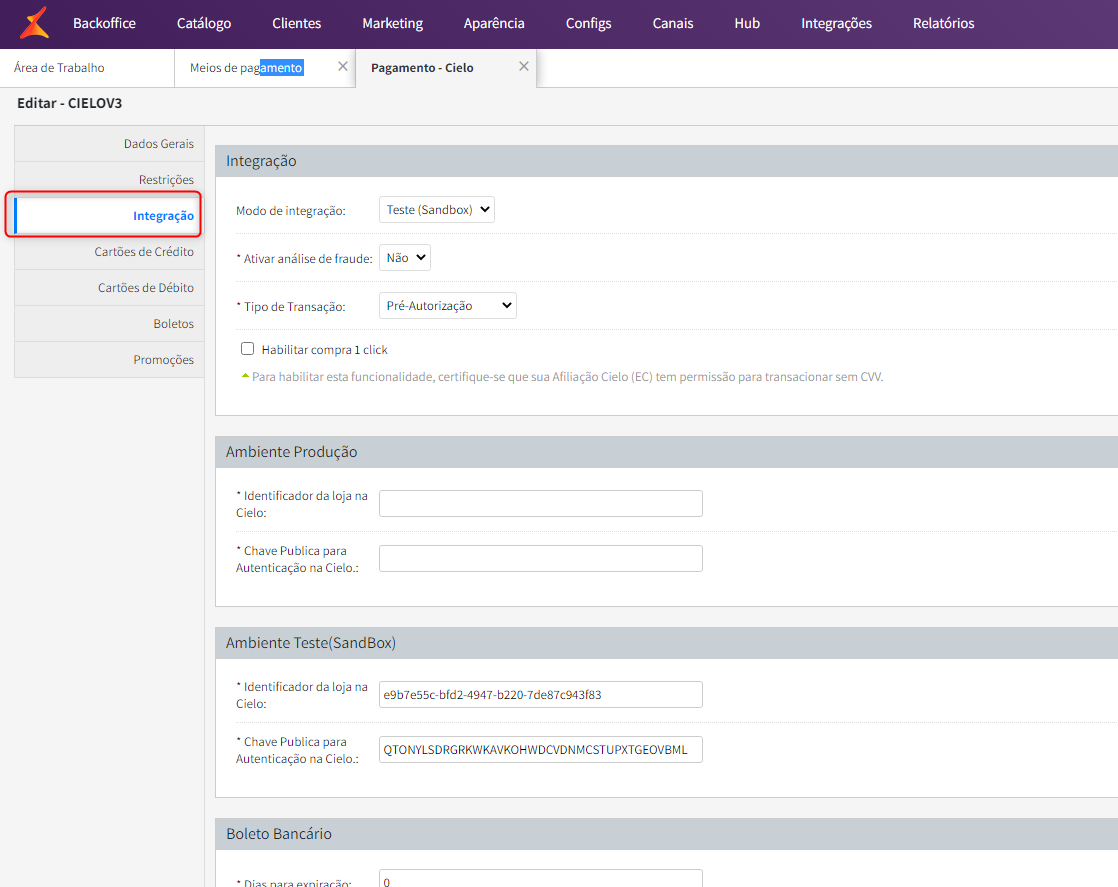This screenshot has width=1118, height=887.
Task: Open the Marketing menu
Action: click(392, 24)
